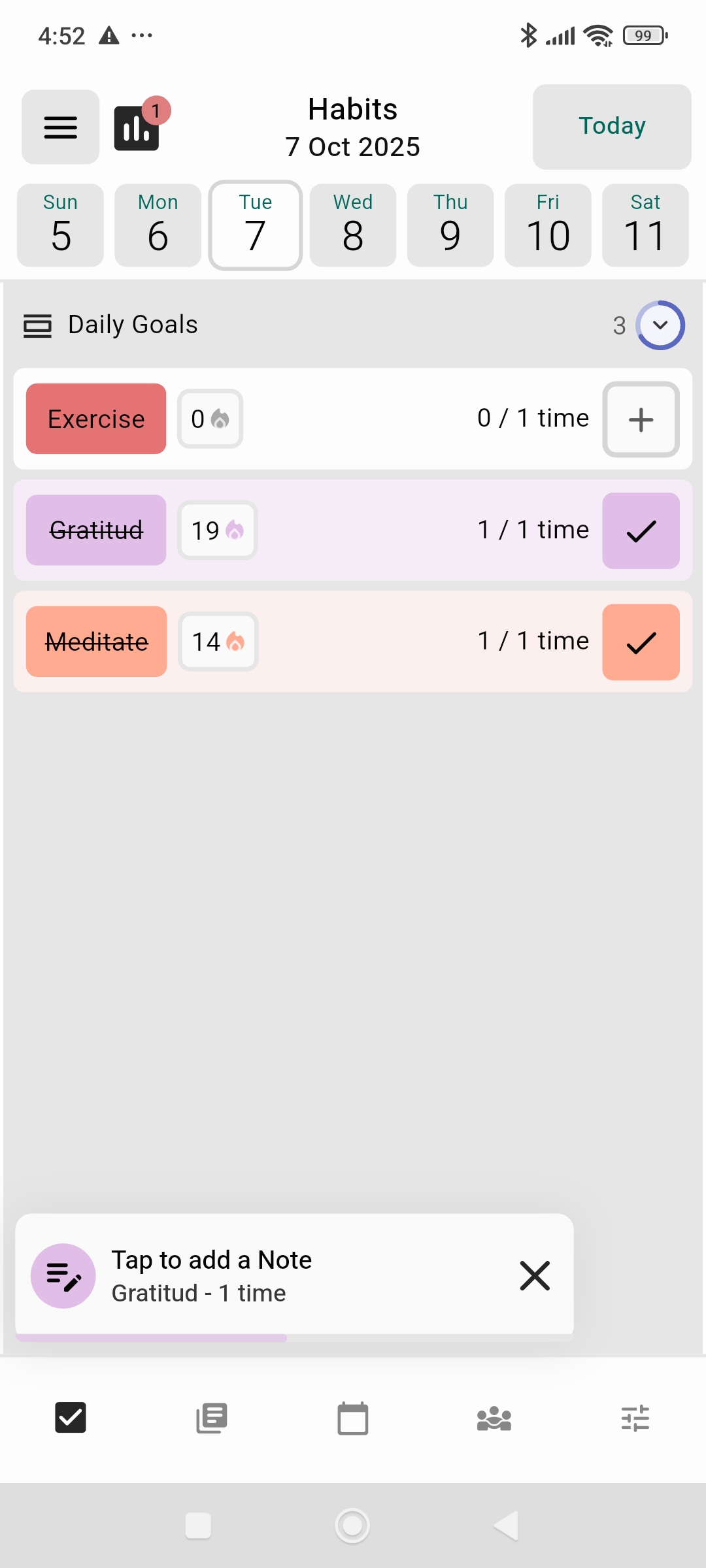Open the journal tab icon

coord(212,1418)
